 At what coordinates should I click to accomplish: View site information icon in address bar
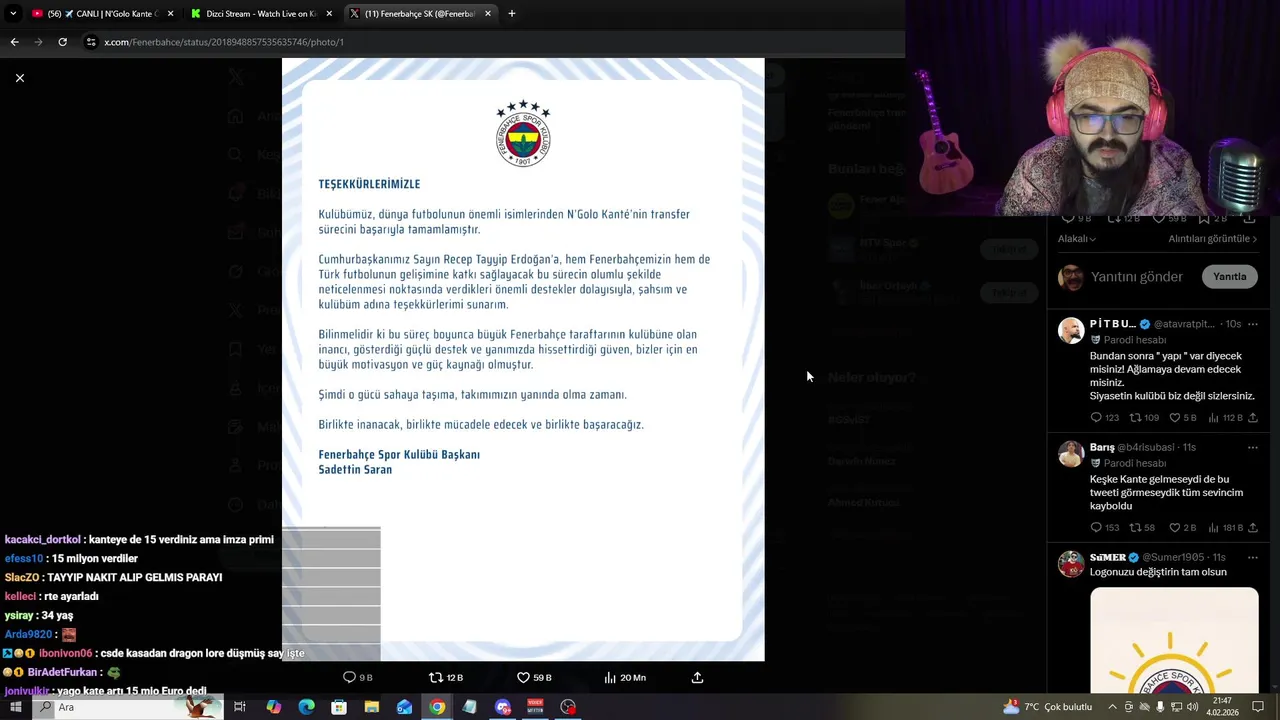click(91, 42)
